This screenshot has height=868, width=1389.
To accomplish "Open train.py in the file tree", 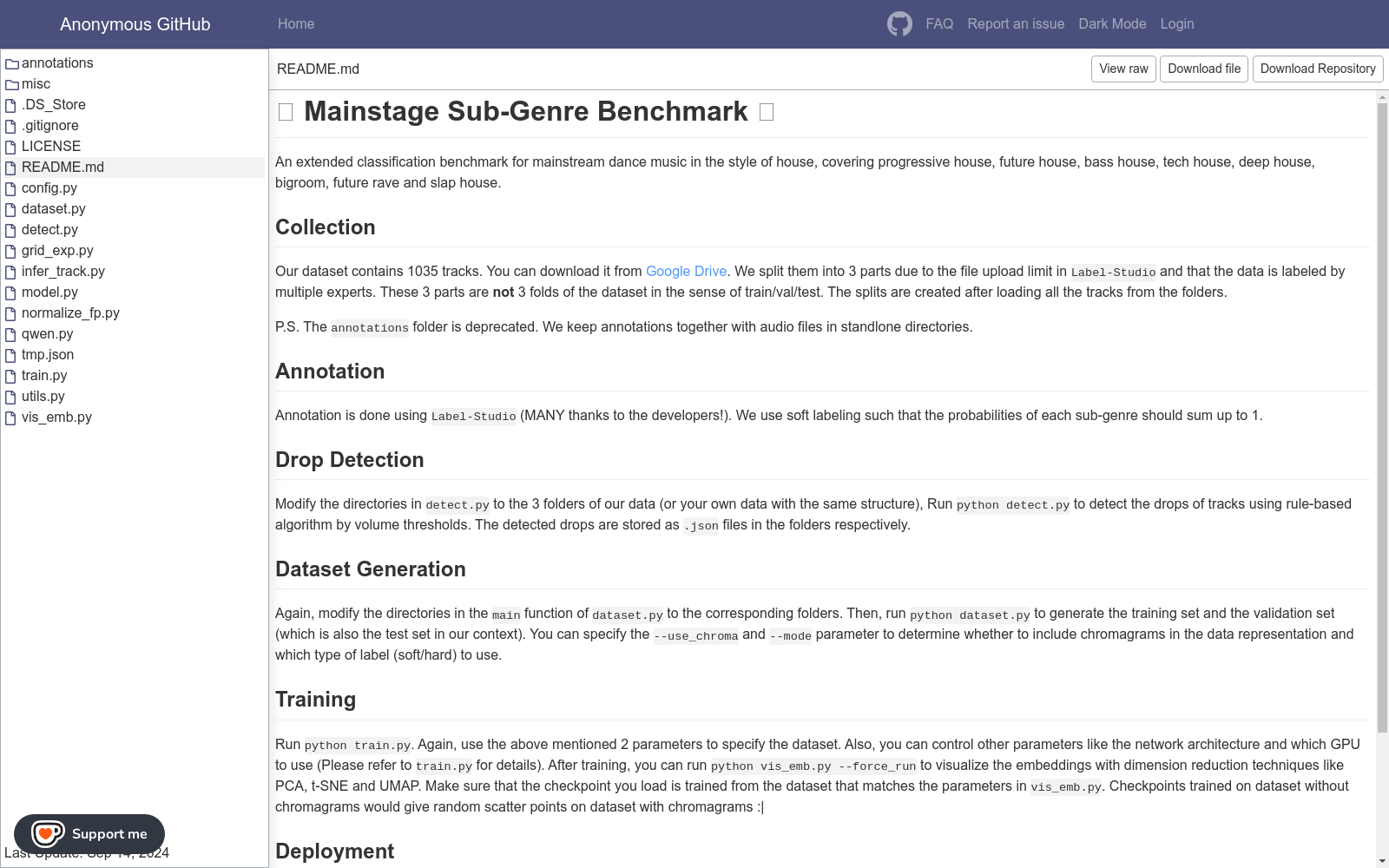I will (x=44, y=376).
